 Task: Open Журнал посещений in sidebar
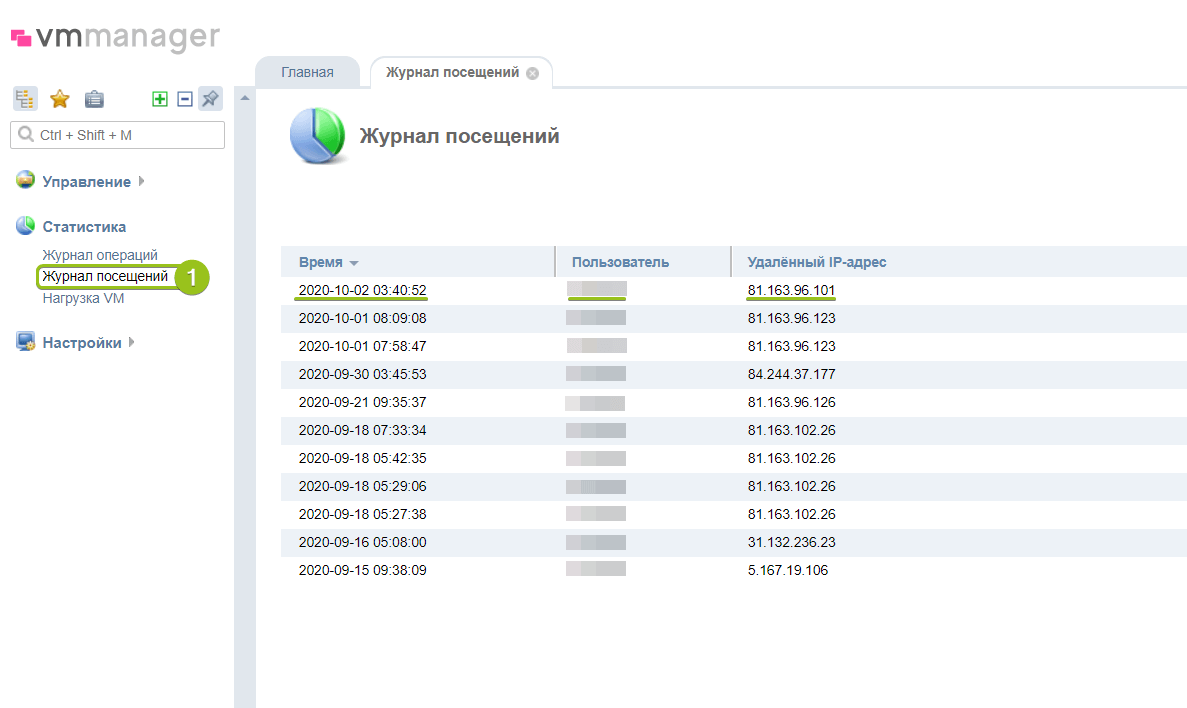point(105,276)
